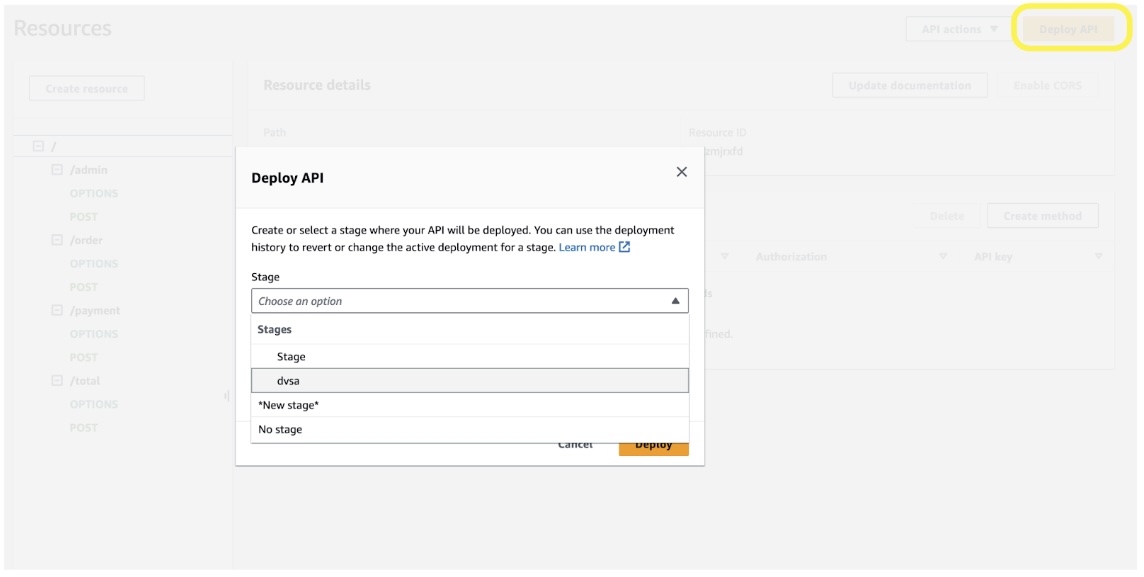Click the panel resize handle beside tree
This screenshot has height=577, width=1144.
227,396
